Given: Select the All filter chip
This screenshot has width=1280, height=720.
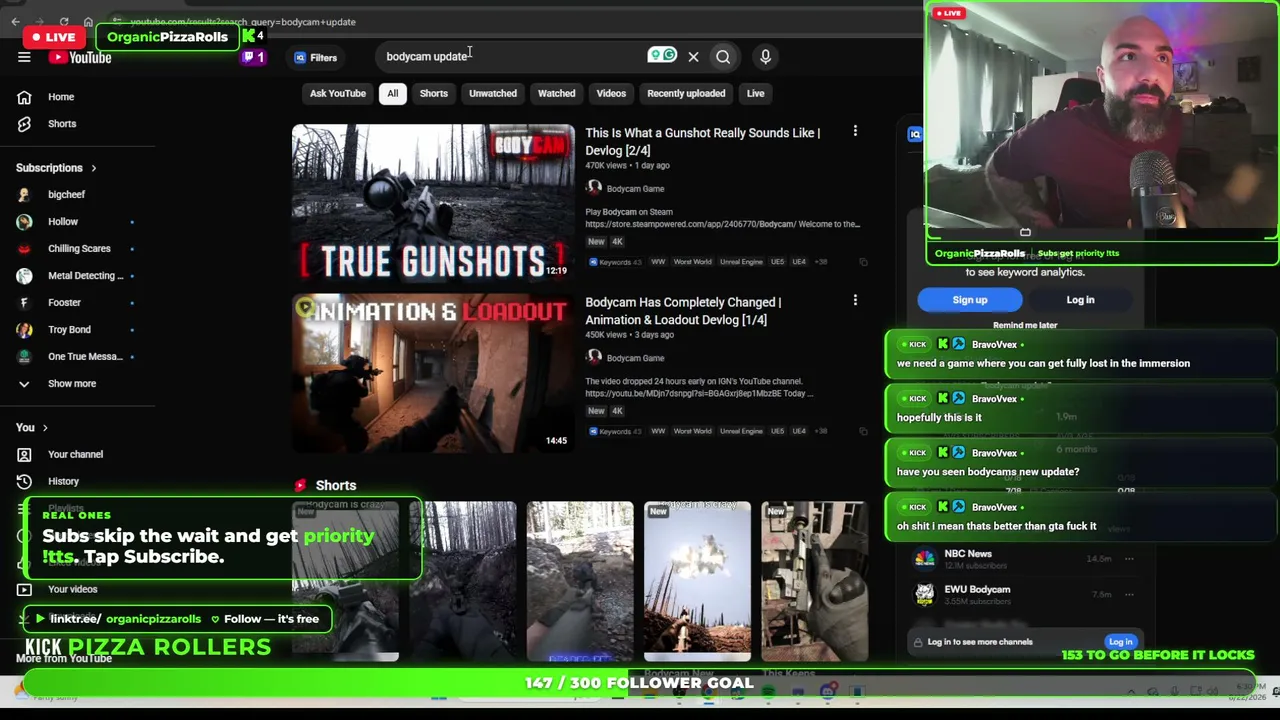Looking at the screenshot, I should pos(393,94).
